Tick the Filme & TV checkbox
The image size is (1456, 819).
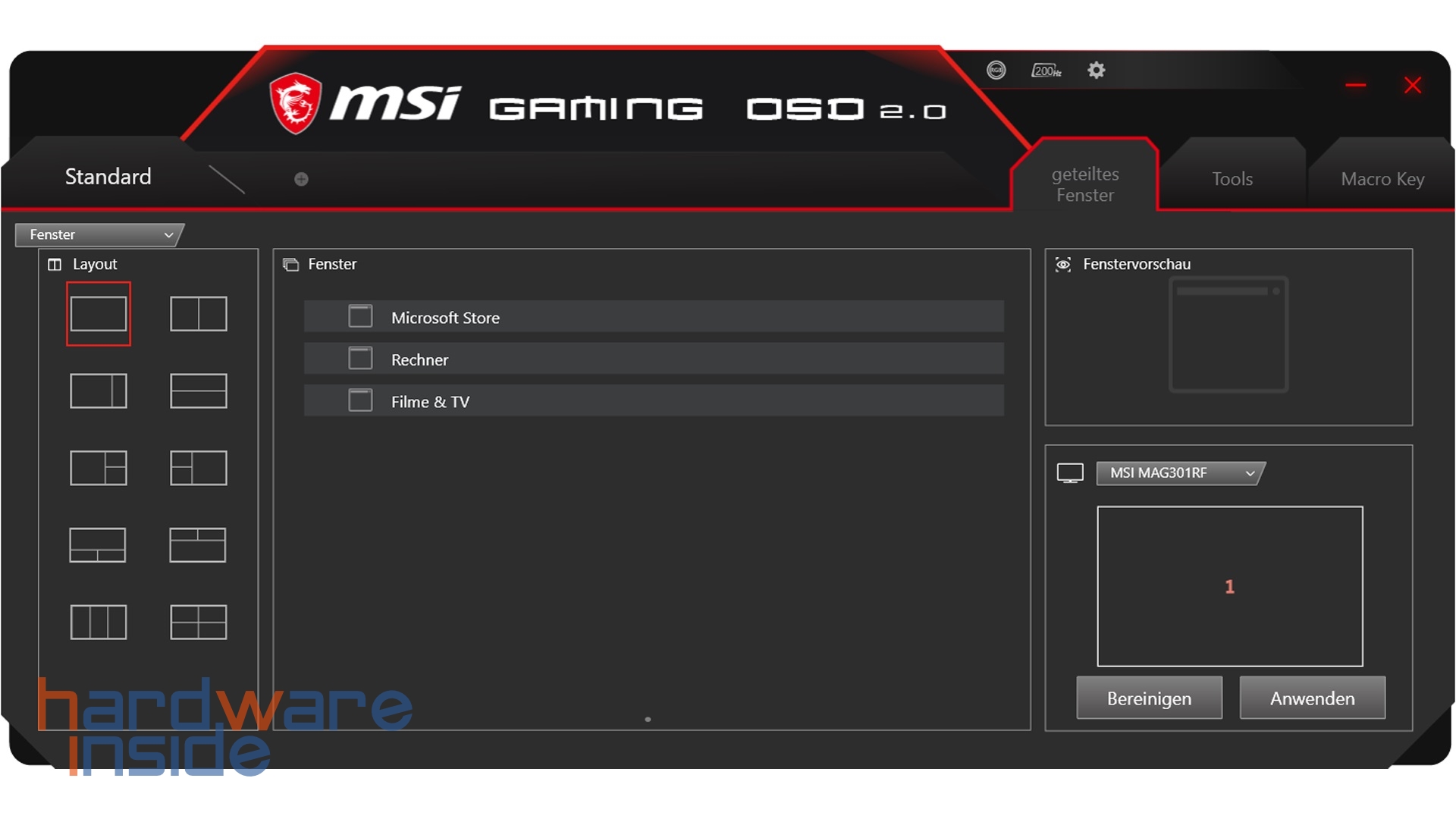tap(360, 400)
